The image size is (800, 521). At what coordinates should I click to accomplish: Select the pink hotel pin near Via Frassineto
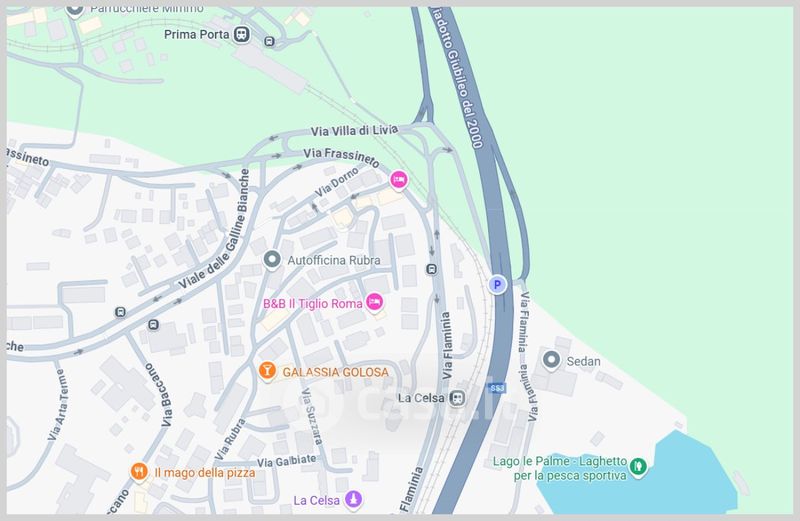[398, 180]
